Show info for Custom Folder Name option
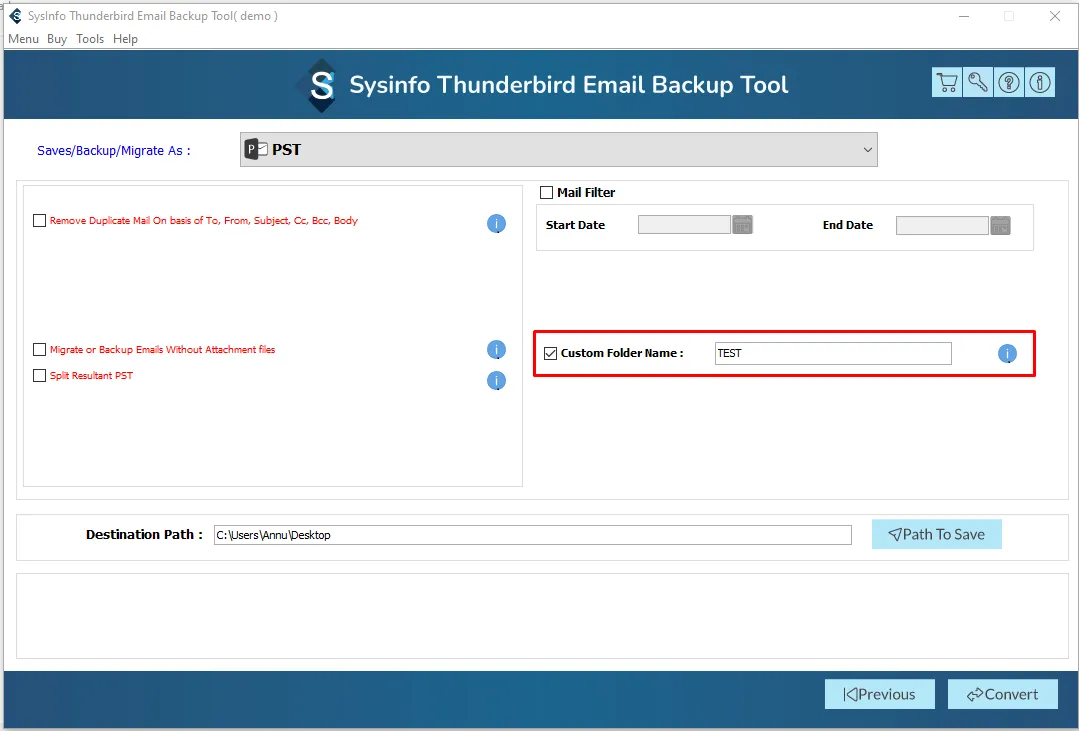This screenshot has width=1079, height=731. (1007, 354)
